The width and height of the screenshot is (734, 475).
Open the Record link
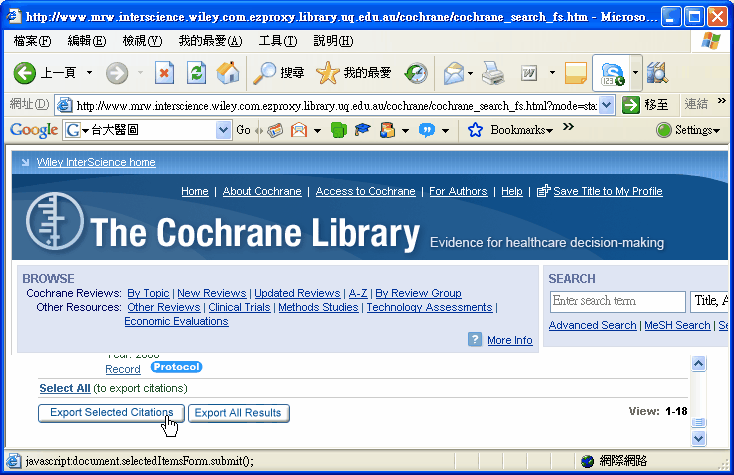point(123,369)
